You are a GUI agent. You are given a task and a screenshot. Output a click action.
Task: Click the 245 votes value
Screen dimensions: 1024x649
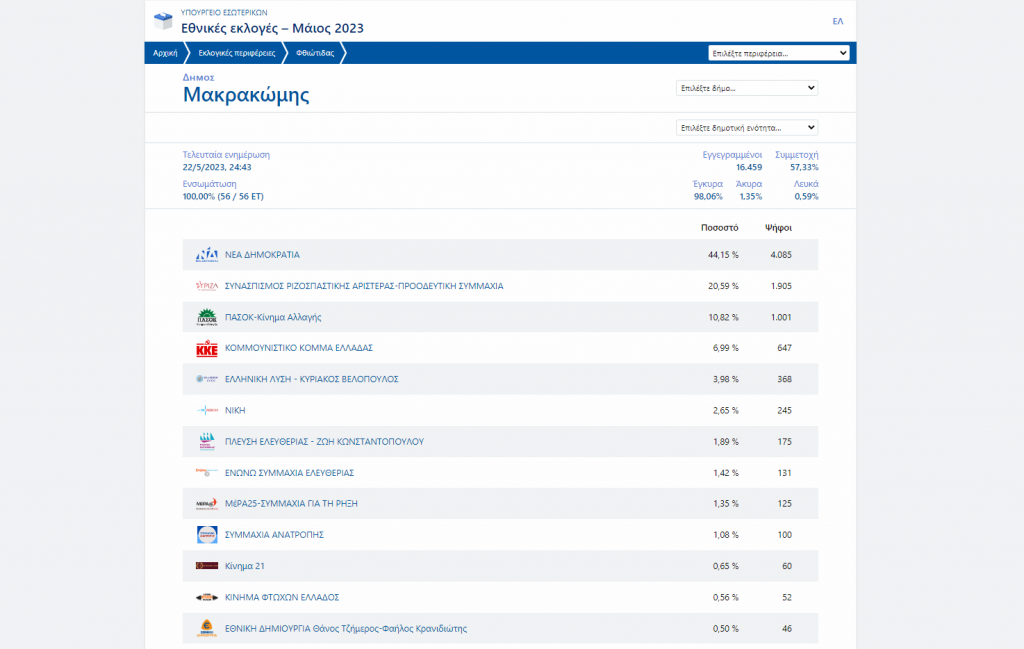(x=784, y=410)
